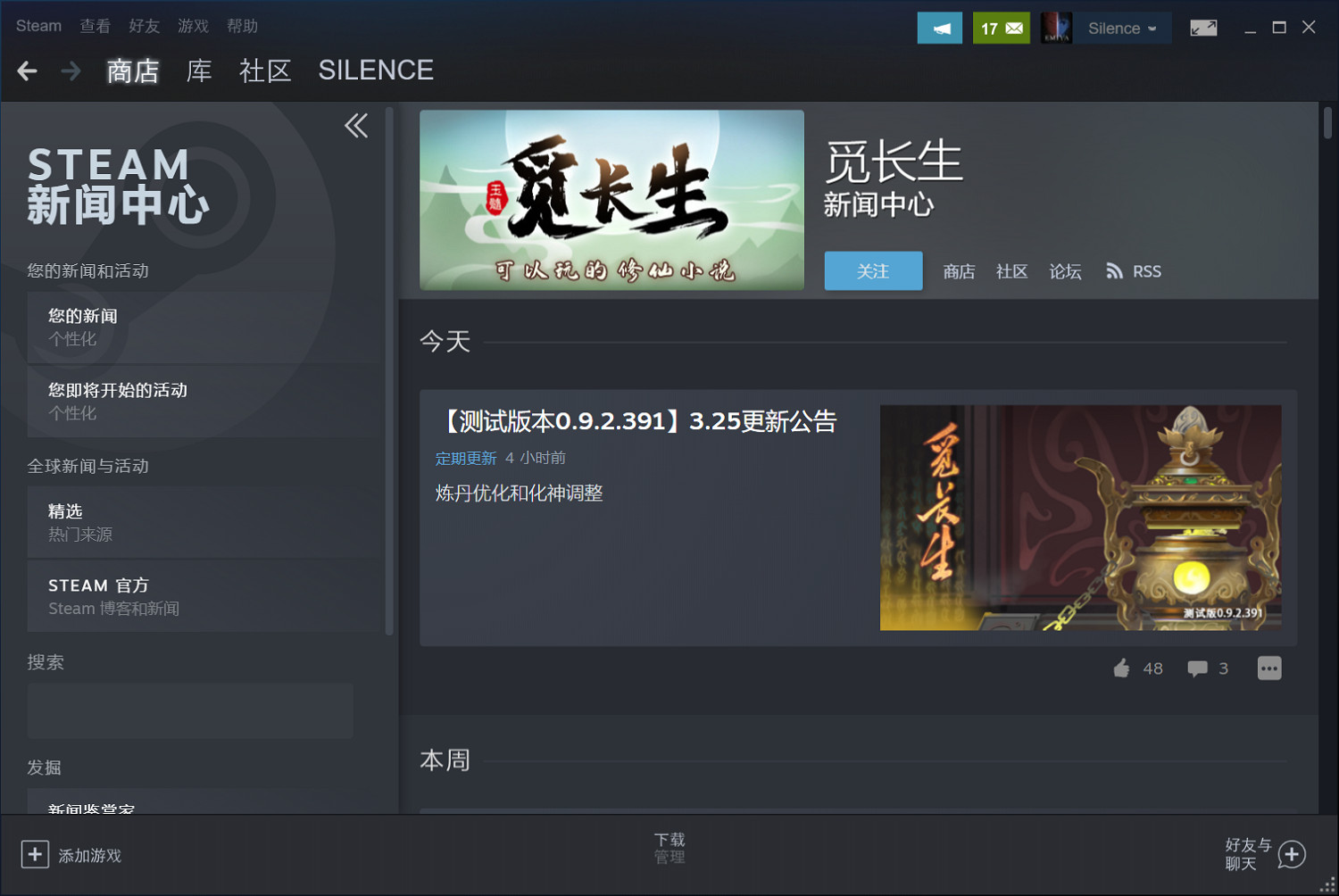
Task: Like the update post with thumbs-up icon
Action: pyautogui.click(x=1123, y=668)
